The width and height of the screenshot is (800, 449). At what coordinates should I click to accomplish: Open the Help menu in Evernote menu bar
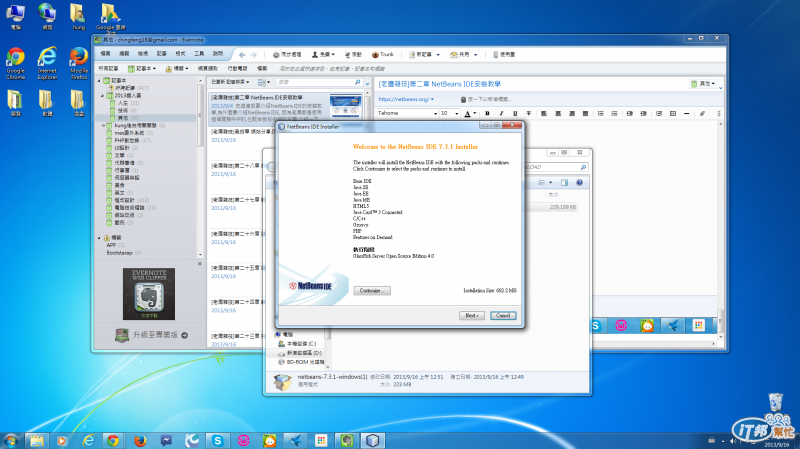pyautogui.click(x=218, y=54)
